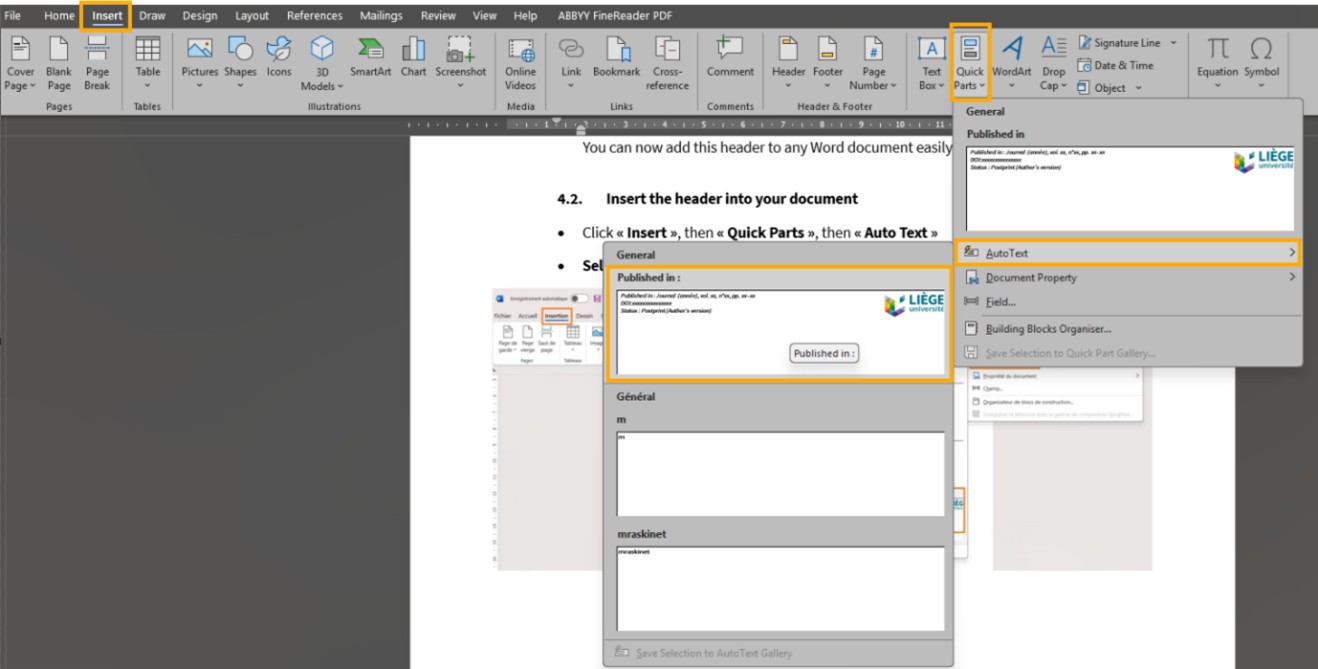
Task: Open the Mailings tab
Action: (381, 16)
